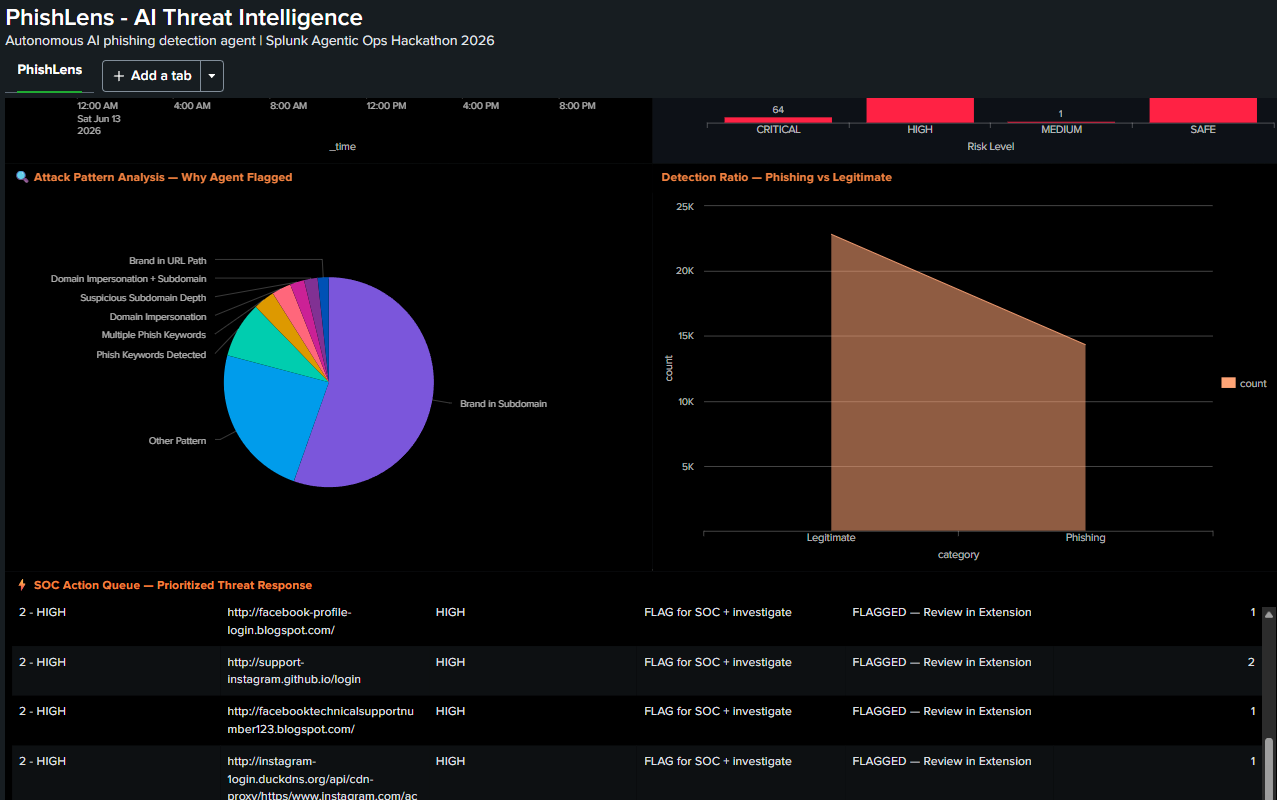
Task: Open the facebook-profile-login.blogspot.com URL row
Action: coord(637,621)
